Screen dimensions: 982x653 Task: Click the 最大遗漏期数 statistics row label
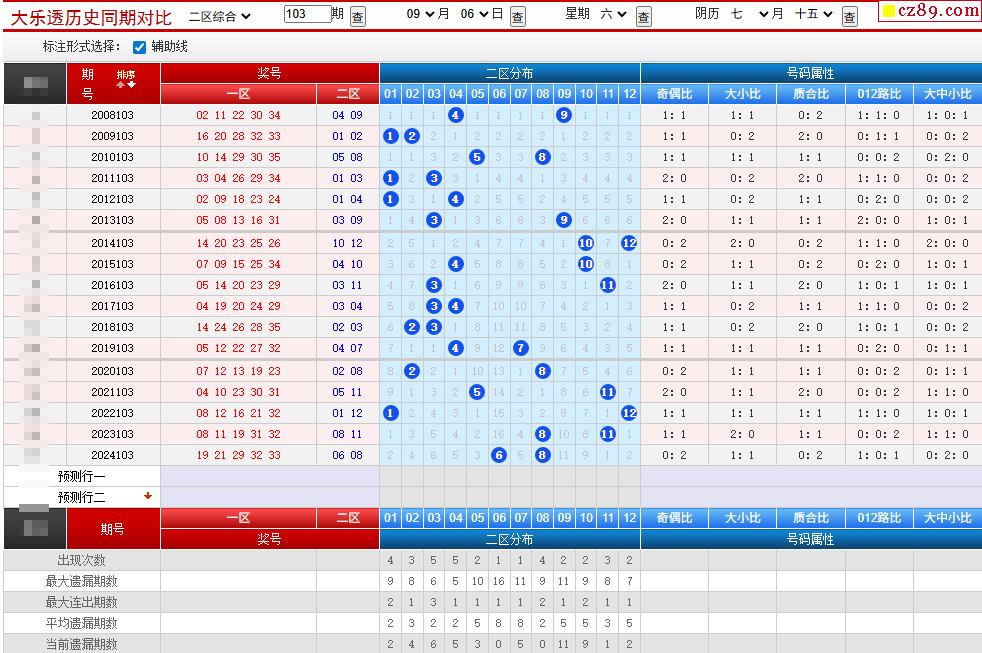pos(81,581)
